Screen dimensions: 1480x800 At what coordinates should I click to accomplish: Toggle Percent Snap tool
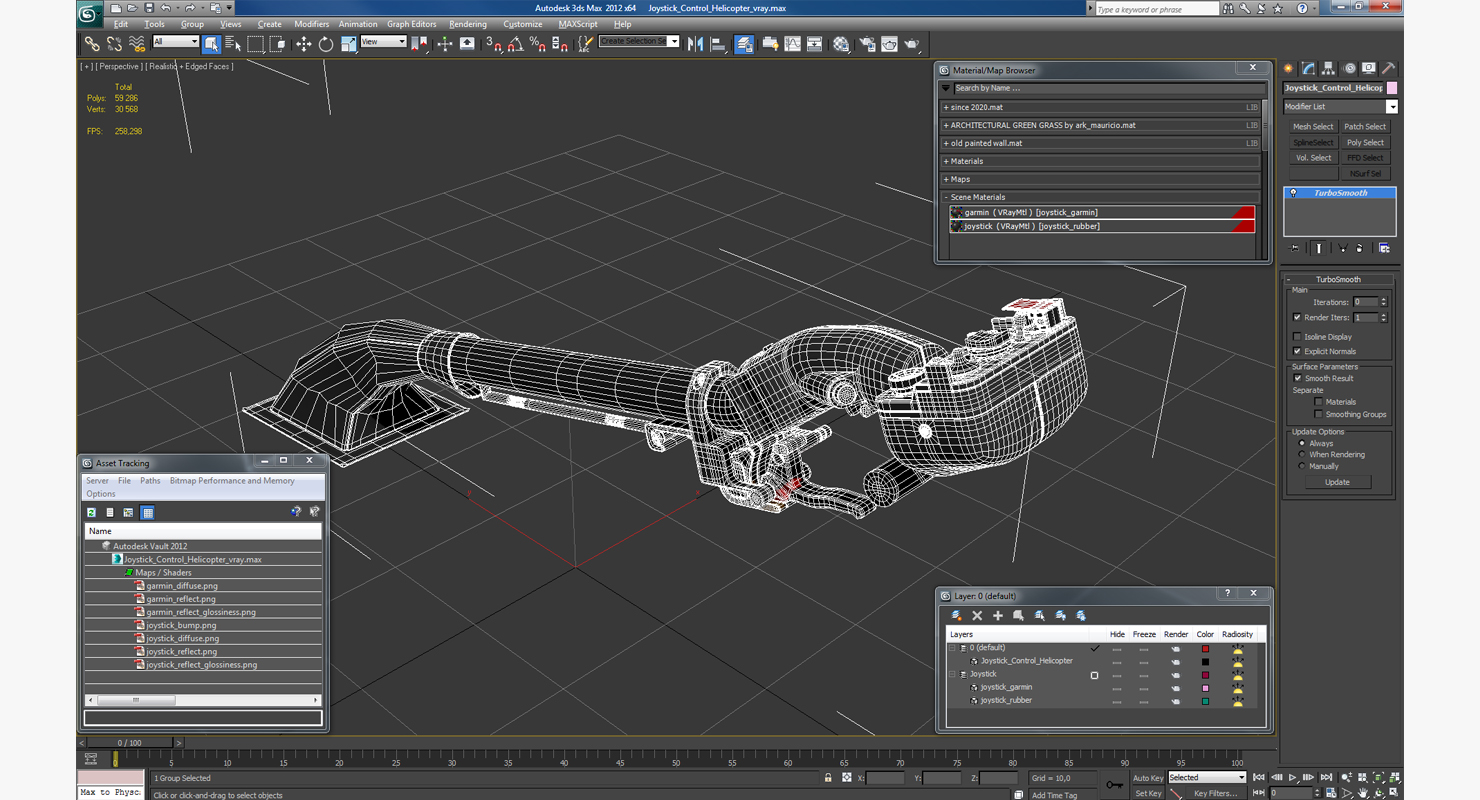(537, 44)
